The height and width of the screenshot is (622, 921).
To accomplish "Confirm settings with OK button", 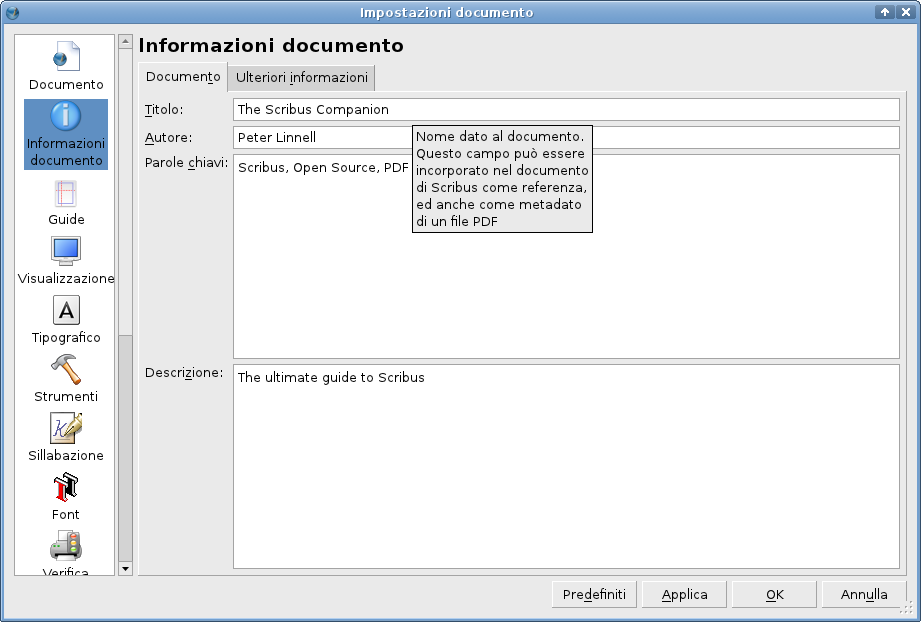I will click(x=774, y=594).
